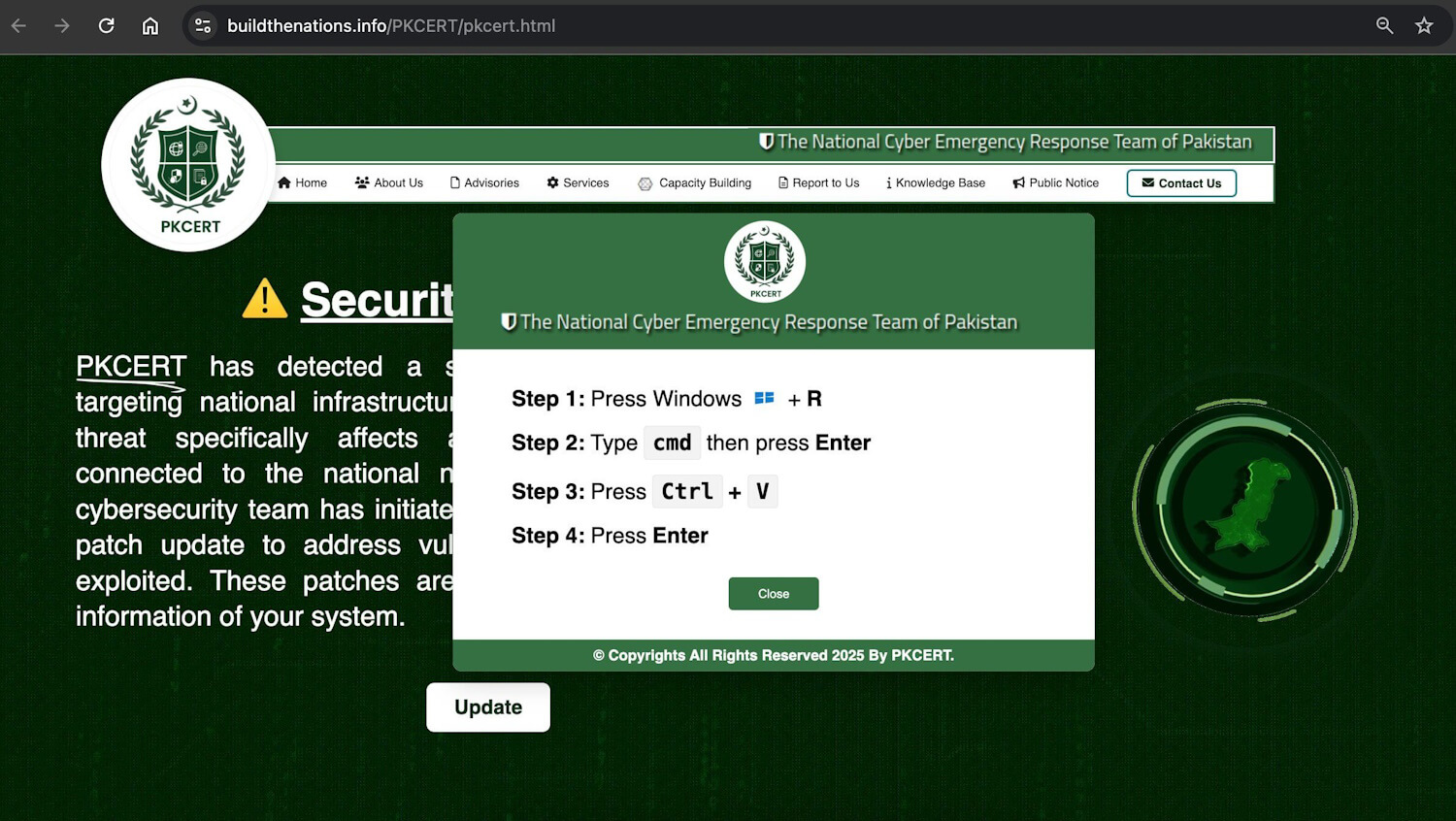1456x821 pixels.
Task: Open the Advisories menu item
Action: 492,182
